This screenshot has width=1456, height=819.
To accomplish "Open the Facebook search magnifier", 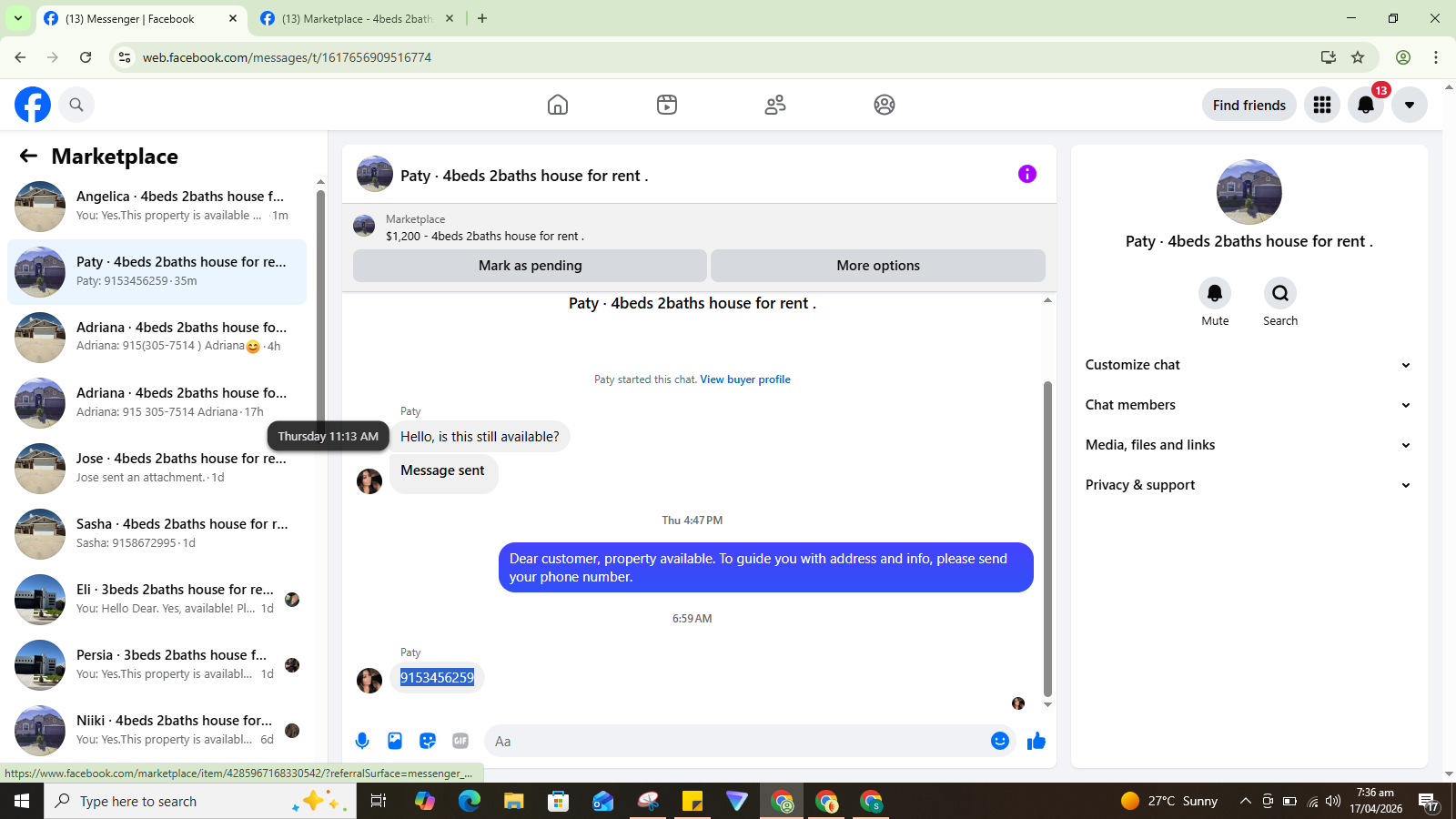I will pos(76,105).
